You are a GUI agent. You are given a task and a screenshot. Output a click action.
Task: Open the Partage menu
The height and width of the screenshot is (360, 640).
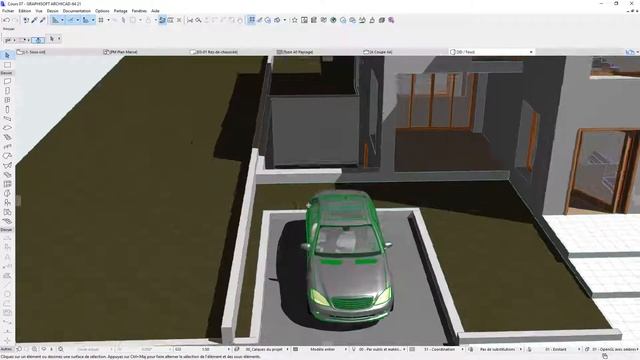[120, 11]
